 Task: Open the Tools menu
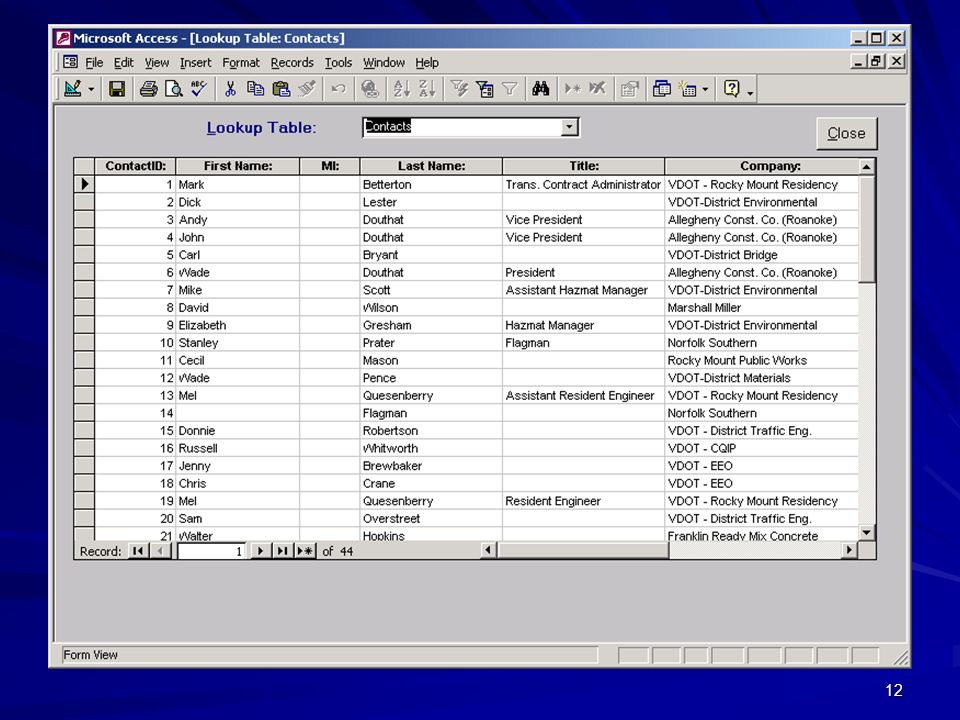[338, 62]
